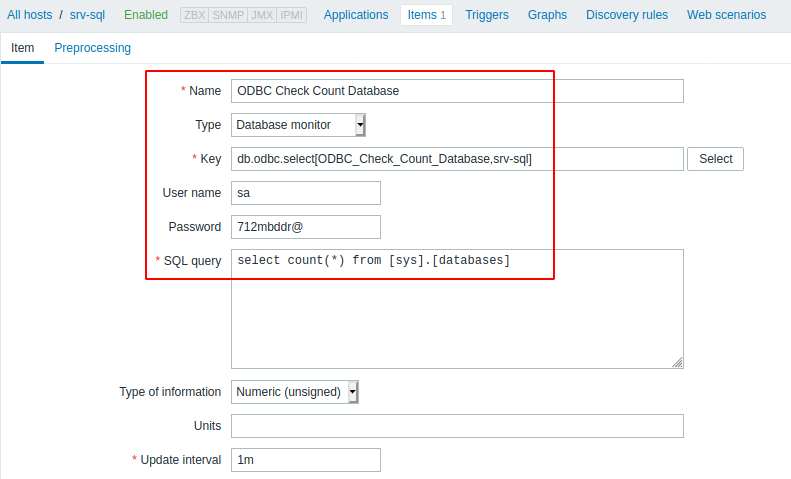Click the IPMI availability badge
The width and height of the screenshot is (791, 479).
291,15
